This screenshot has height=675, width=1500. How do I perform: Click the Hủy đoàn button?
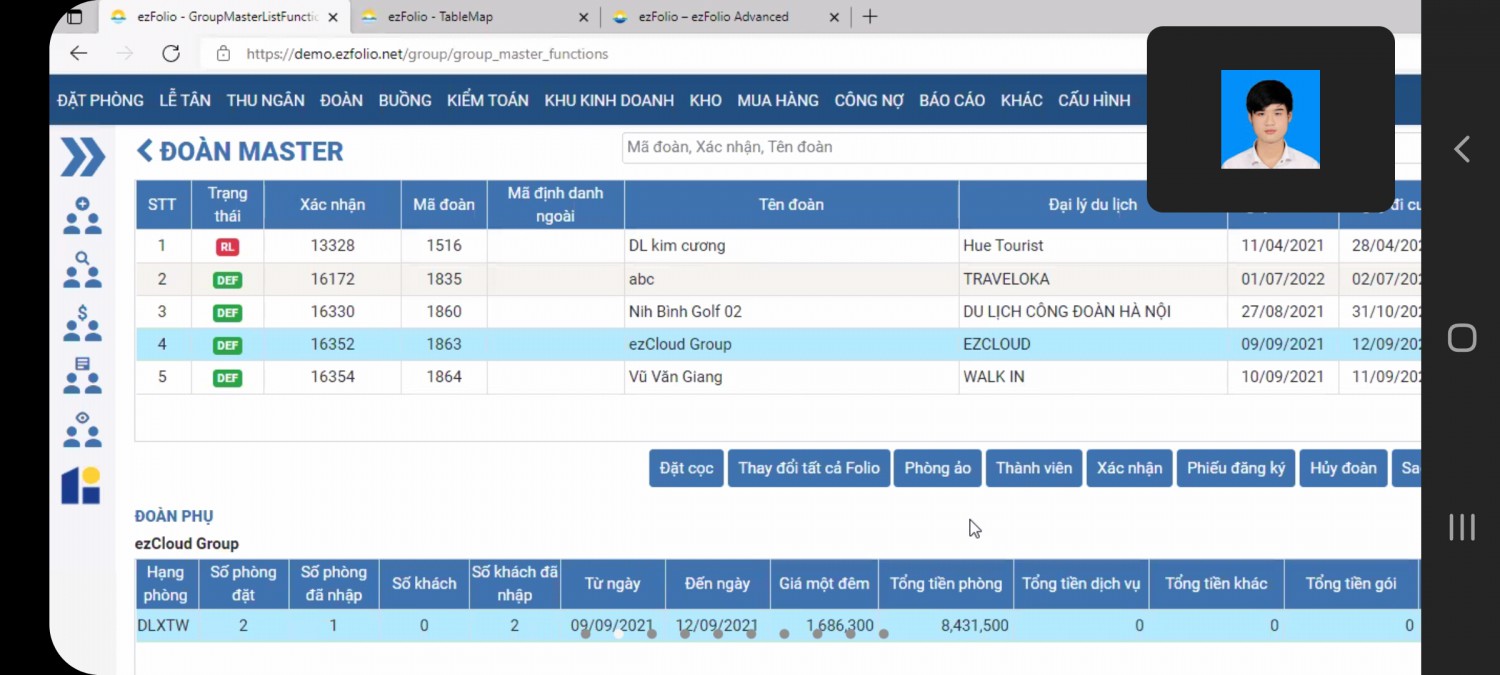[x=1343, y=468]
